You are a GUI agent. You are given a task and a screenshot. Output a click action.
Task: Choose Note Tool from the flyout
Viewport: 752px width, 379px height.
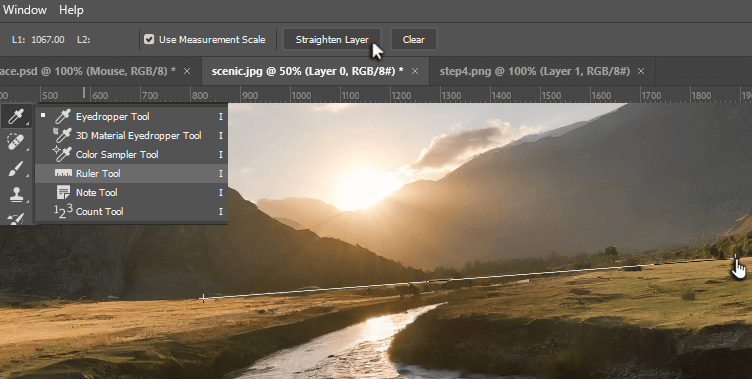(x=131, y=192)
